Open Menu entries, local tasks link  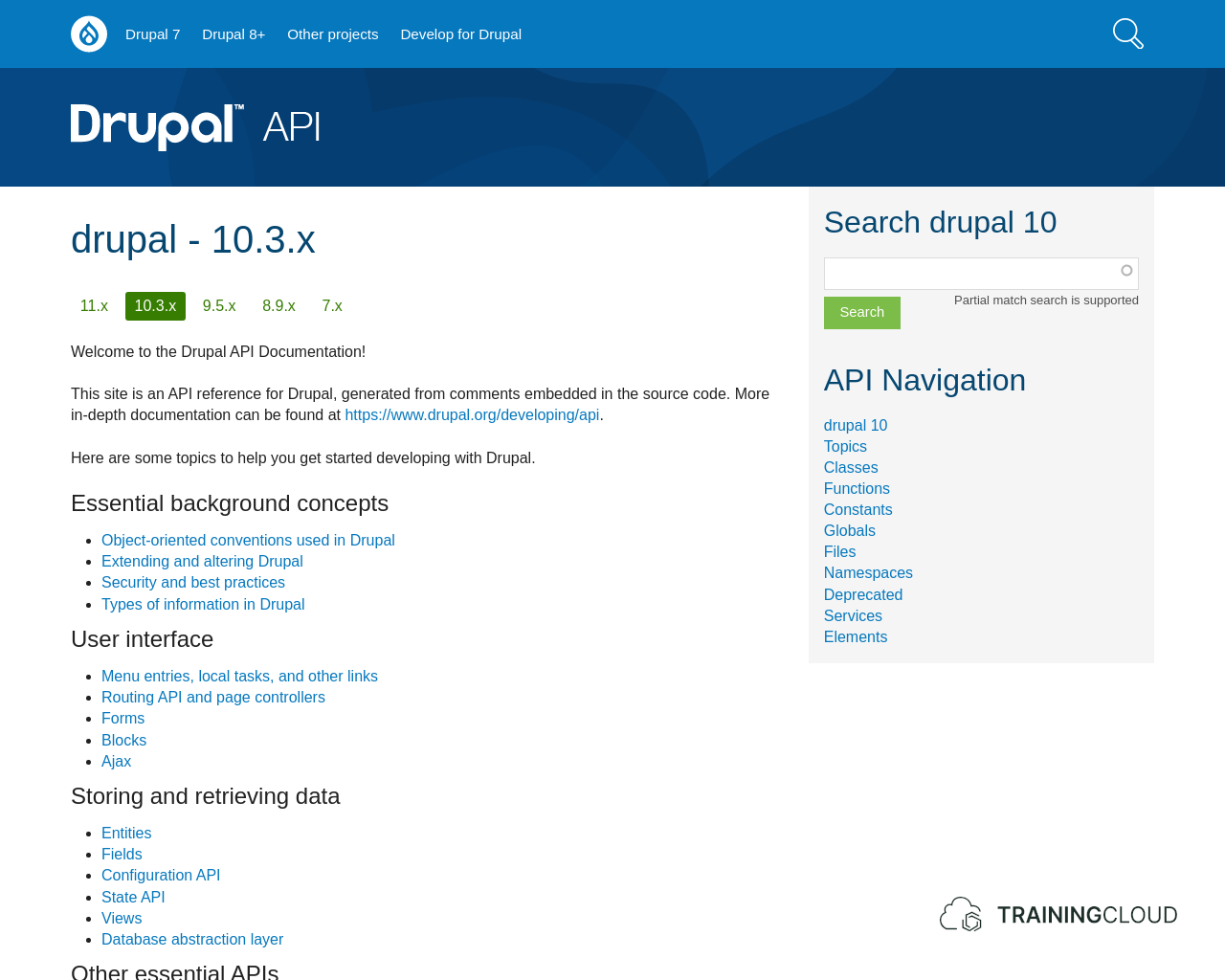point(239,677)
